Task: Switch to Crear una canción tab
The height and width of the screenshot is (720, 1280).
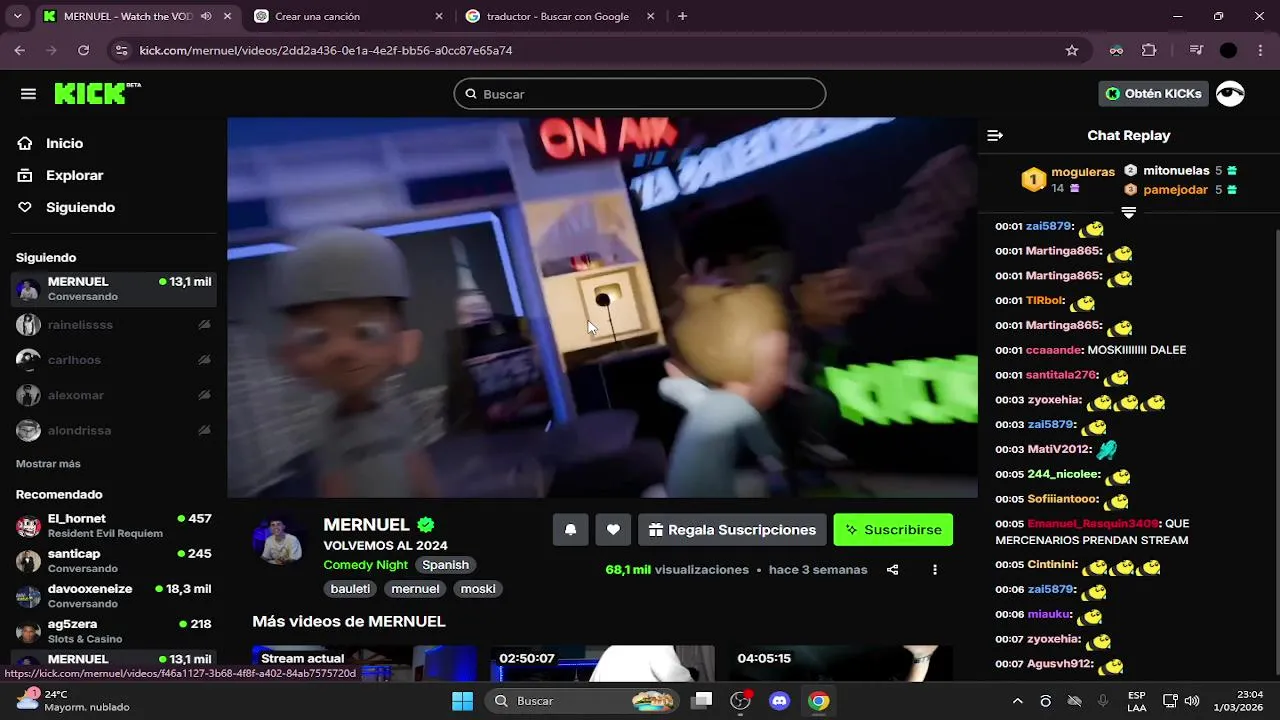Action: [350, 16]
